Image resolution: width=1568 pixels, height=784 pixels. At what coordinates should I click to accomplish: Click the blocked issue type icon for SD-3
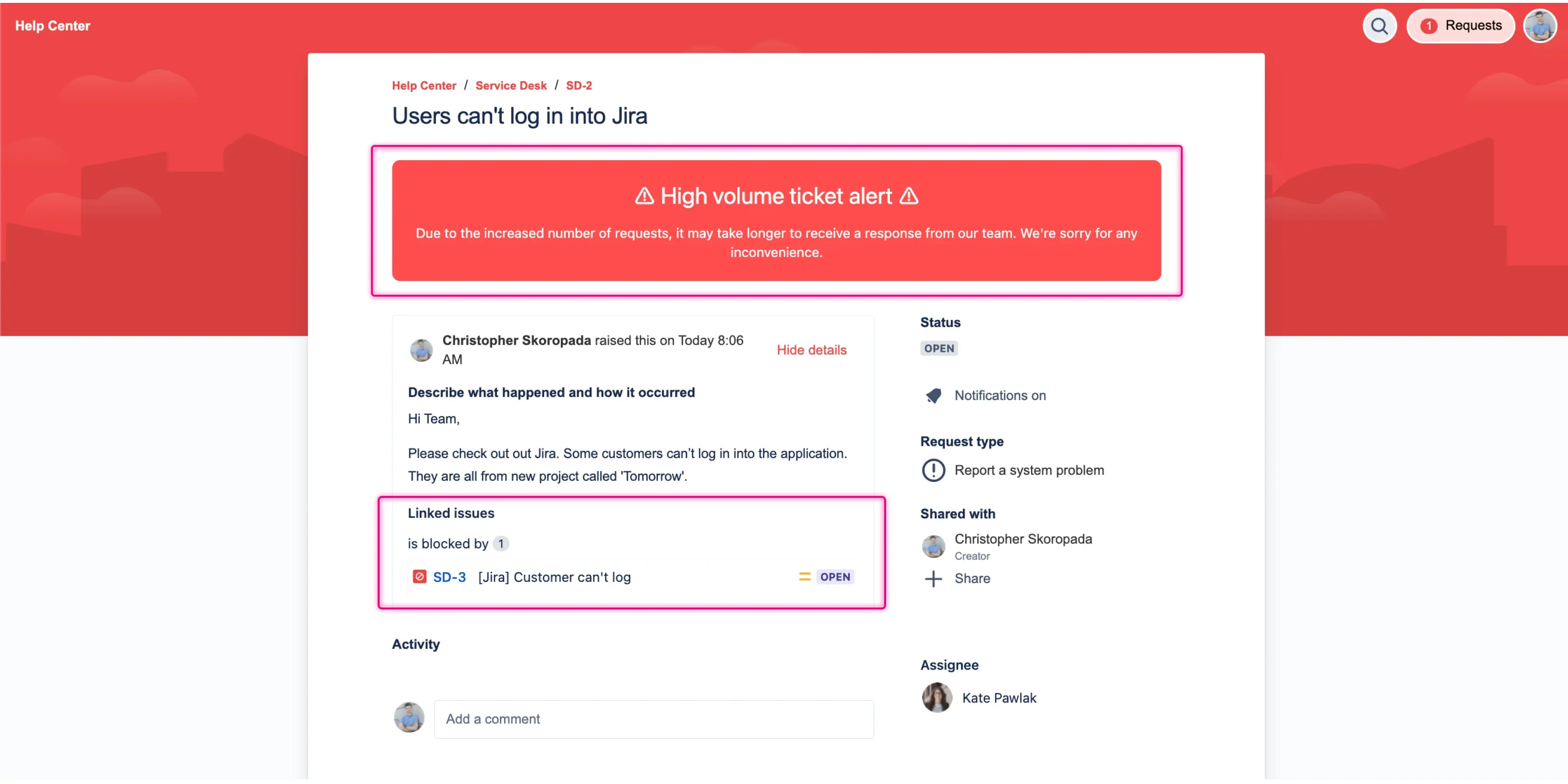click(x=419, y=577)
